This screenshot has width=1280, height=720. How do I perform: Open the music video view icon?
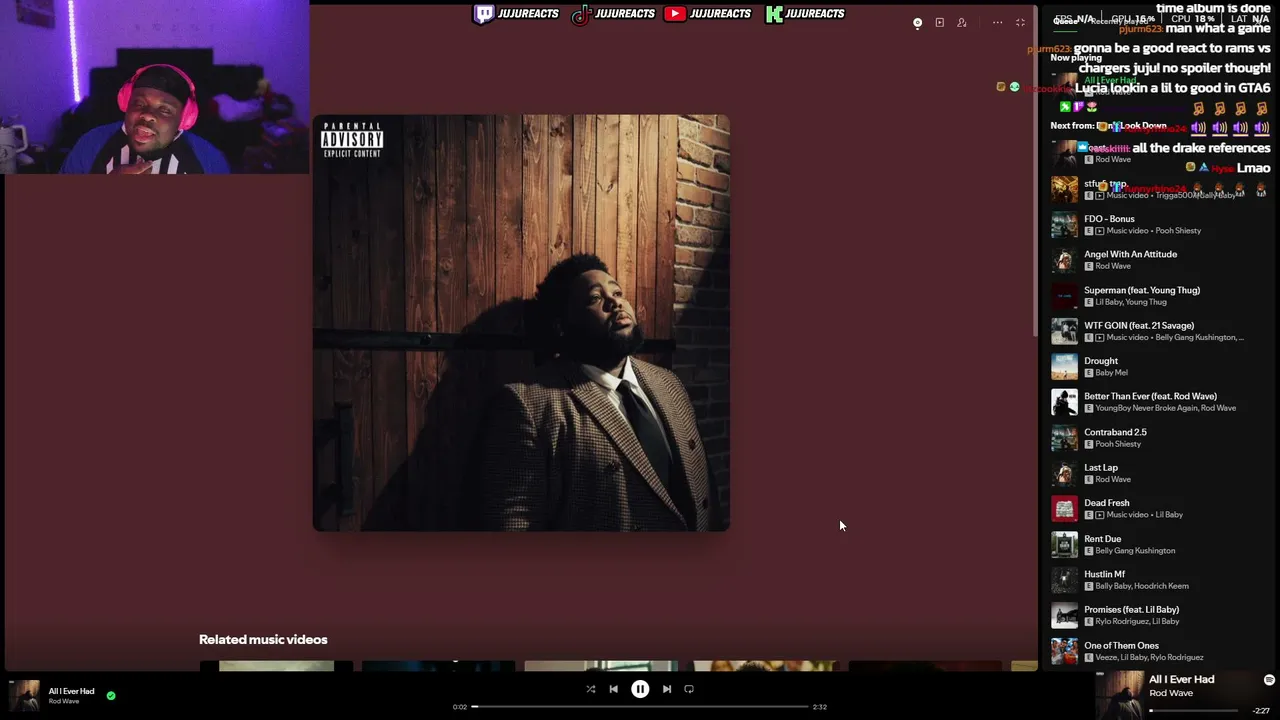pyautogui.click(x=939, y=22)
